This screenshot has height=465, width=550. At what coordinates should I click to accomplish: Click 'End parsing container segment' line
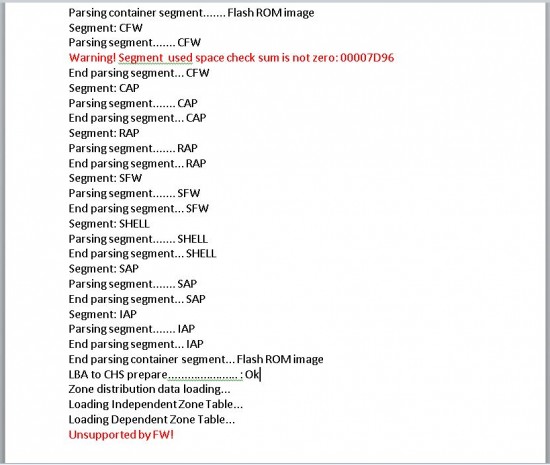click(196, 359)
